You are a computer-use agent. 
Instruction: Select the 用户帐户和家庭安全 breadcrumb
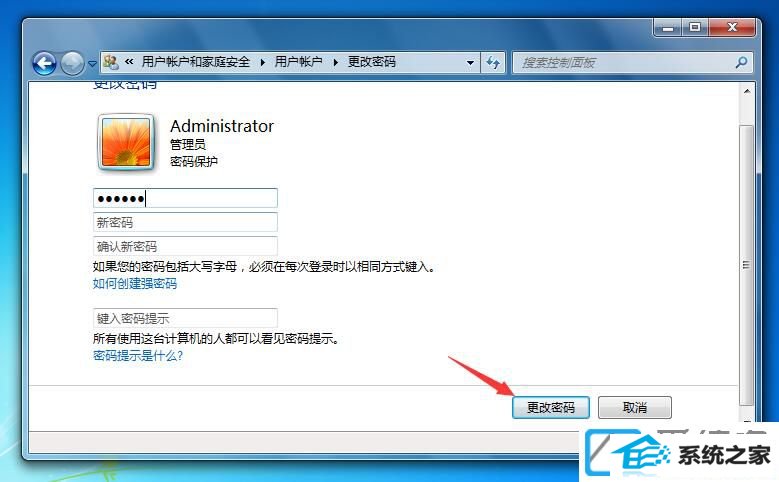tap(196, 62)
